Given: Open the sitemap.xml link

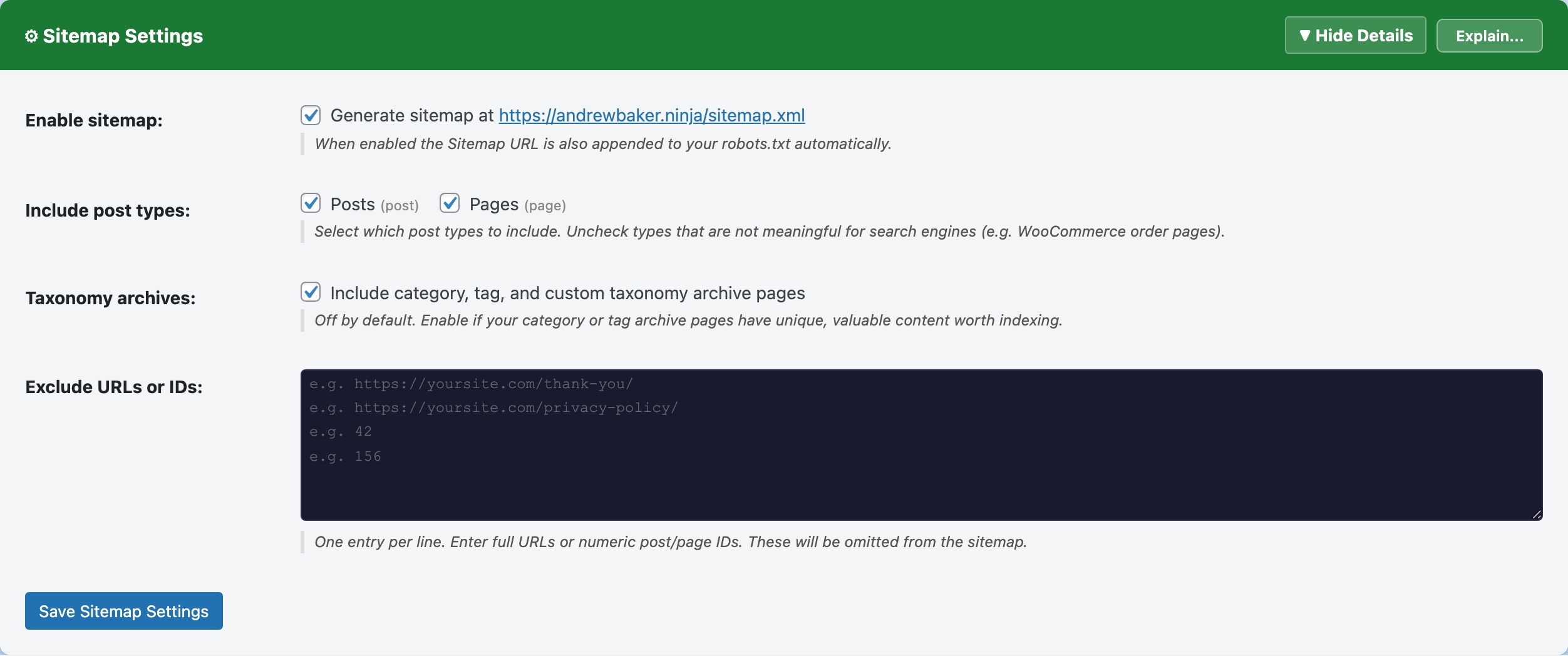Looking at the screenshot, I should pos(651,115).
